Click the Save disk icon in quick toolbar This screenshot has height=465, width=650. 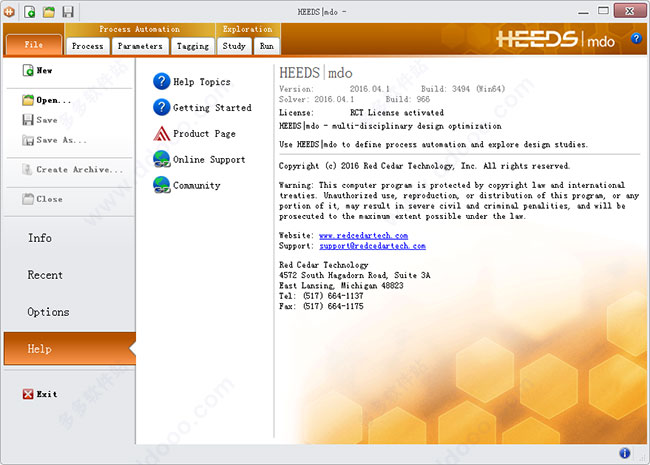68,12
